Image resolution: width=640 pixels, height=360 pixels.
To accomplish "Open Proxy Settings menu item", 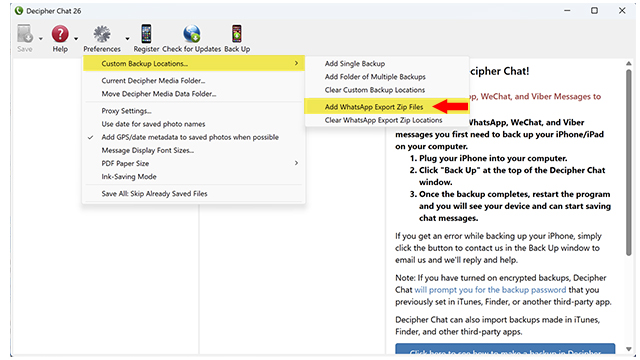I will tap(193, 111).
